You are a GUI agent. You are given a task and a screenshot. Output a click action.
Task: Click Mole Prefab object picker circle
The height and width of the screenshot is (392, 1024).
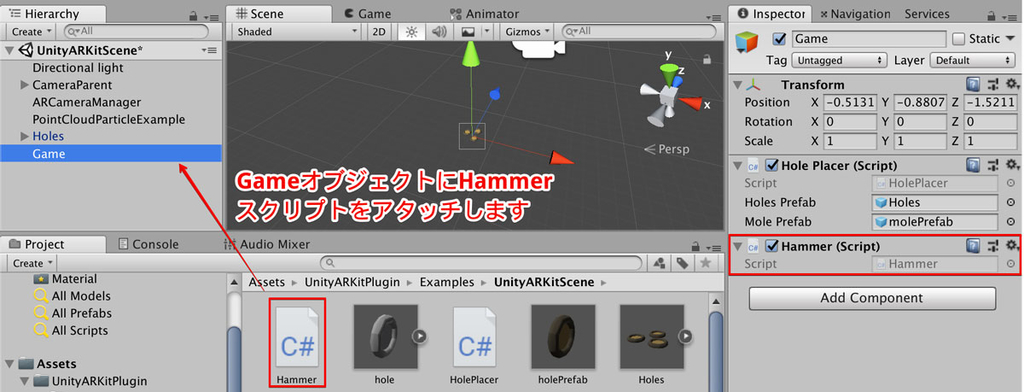click(1011, 222)
